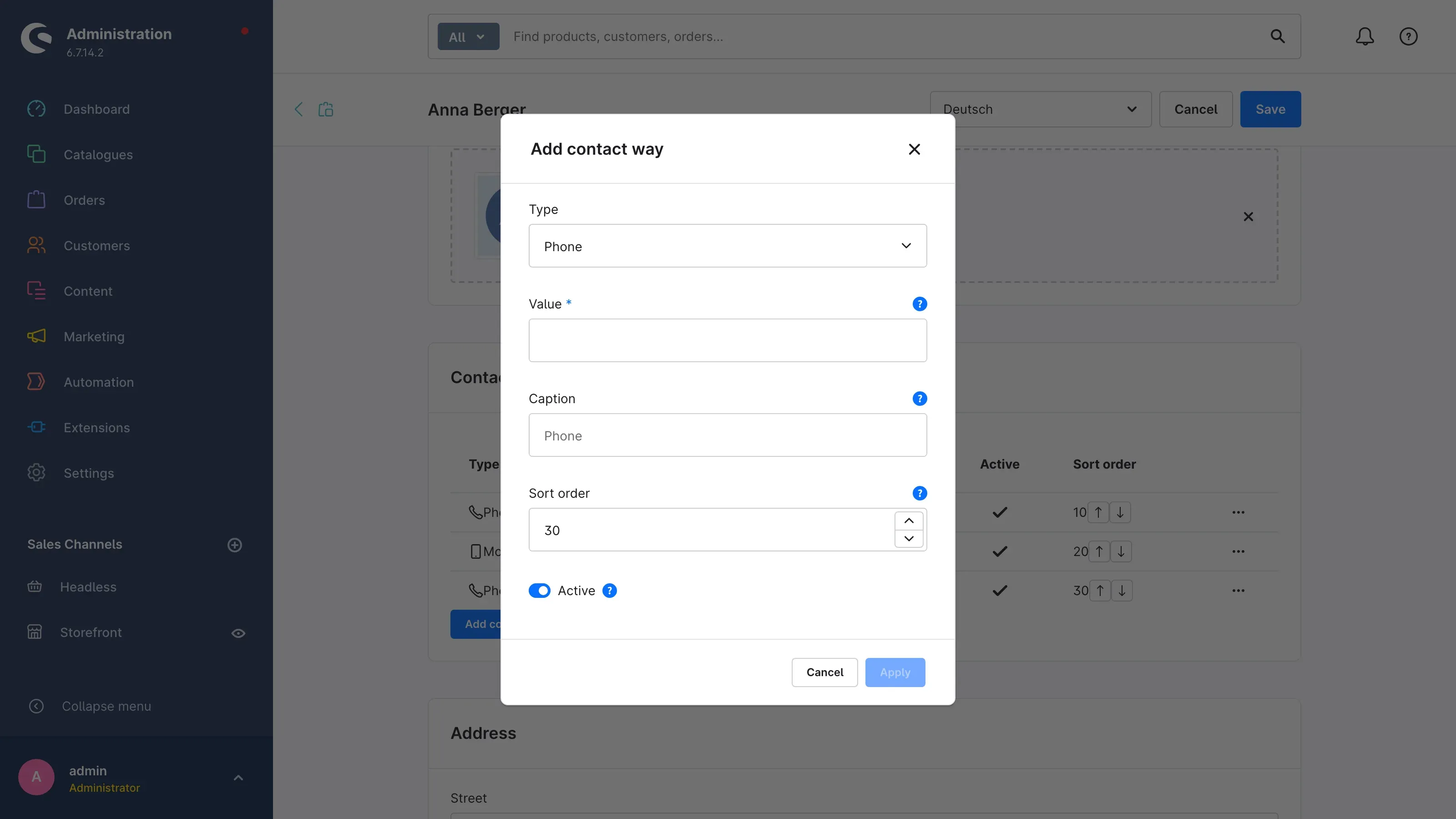The image size is (1456, 819).
Task: Cancel the Add contact way dialog
Action: point(824,672)
